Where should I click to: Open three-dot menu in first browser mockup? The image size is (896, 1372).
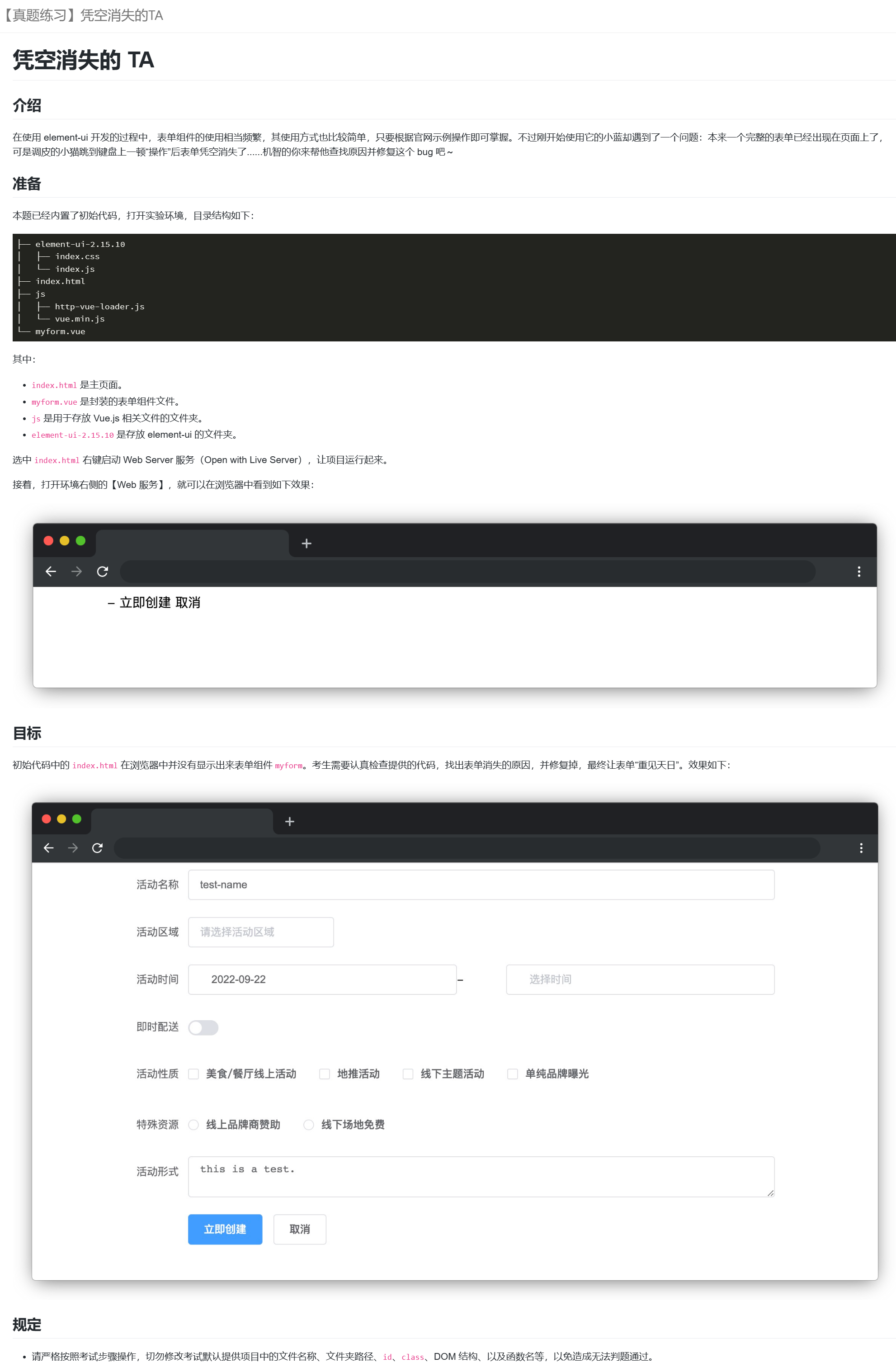[858, 571]
